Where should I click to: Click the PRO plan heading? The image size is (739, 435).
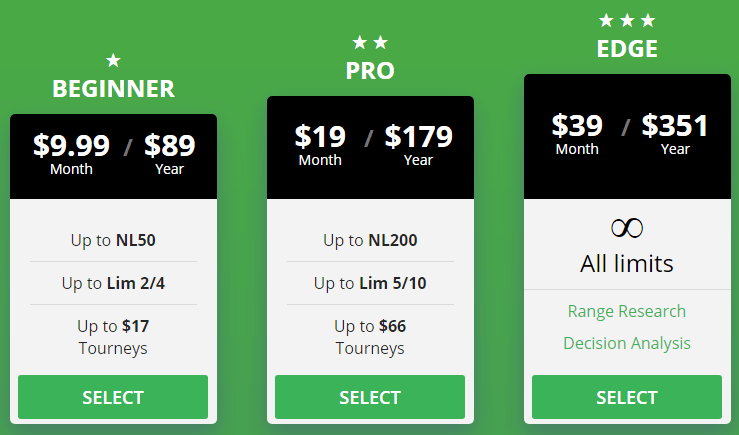[370, 70]
